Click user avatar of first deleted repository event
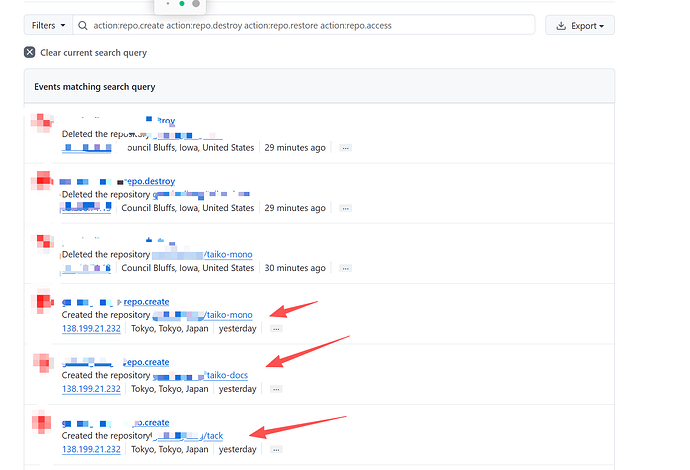The image size is (690, 470). coord(42,123)
